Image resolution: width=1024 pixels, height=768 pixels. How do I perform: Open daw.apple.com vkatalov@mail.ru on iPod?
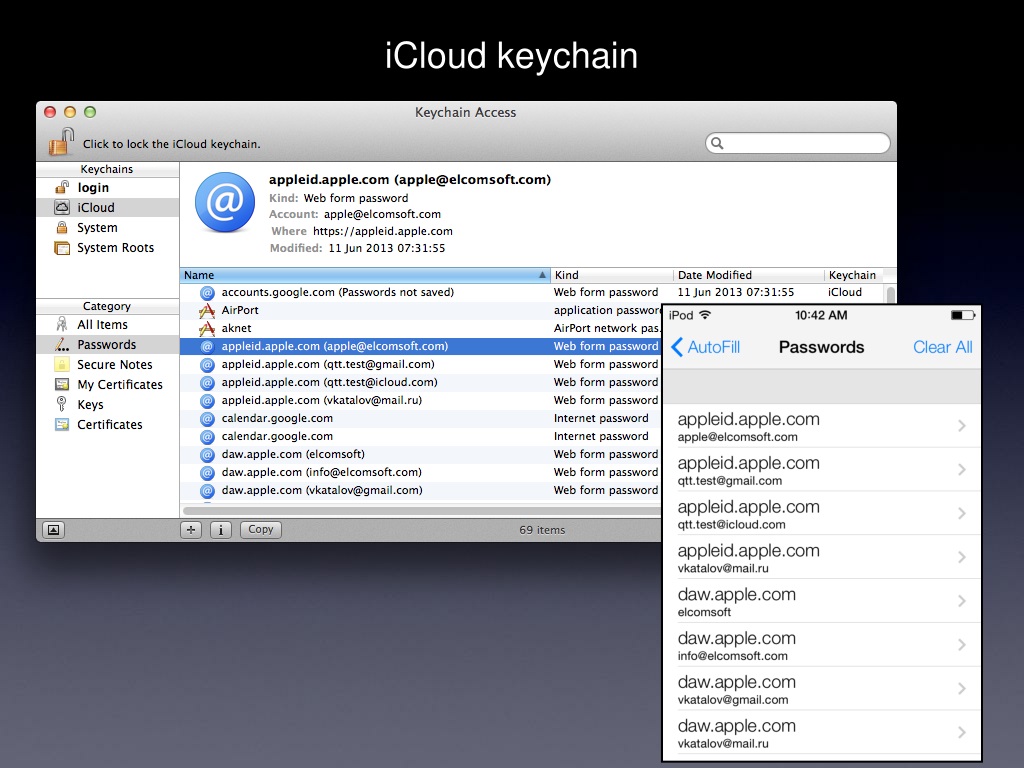point(822,732)
